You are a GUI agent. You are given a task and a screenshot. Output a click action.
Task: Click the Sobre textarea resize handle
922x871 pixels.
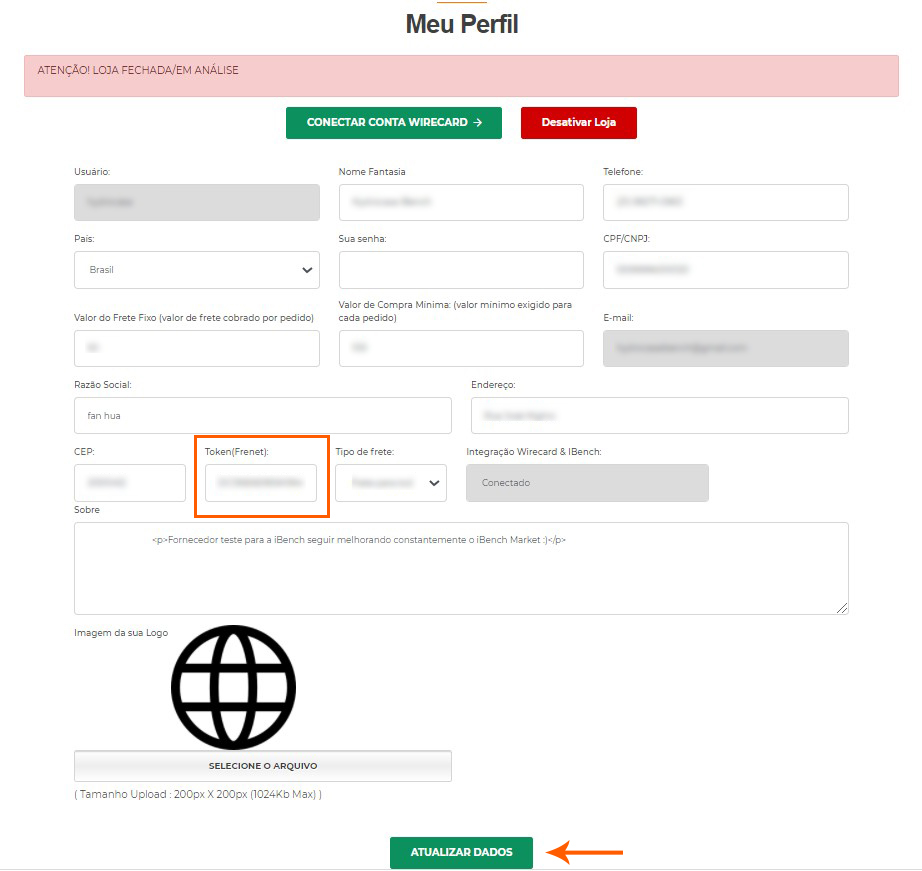click(842, 608)
